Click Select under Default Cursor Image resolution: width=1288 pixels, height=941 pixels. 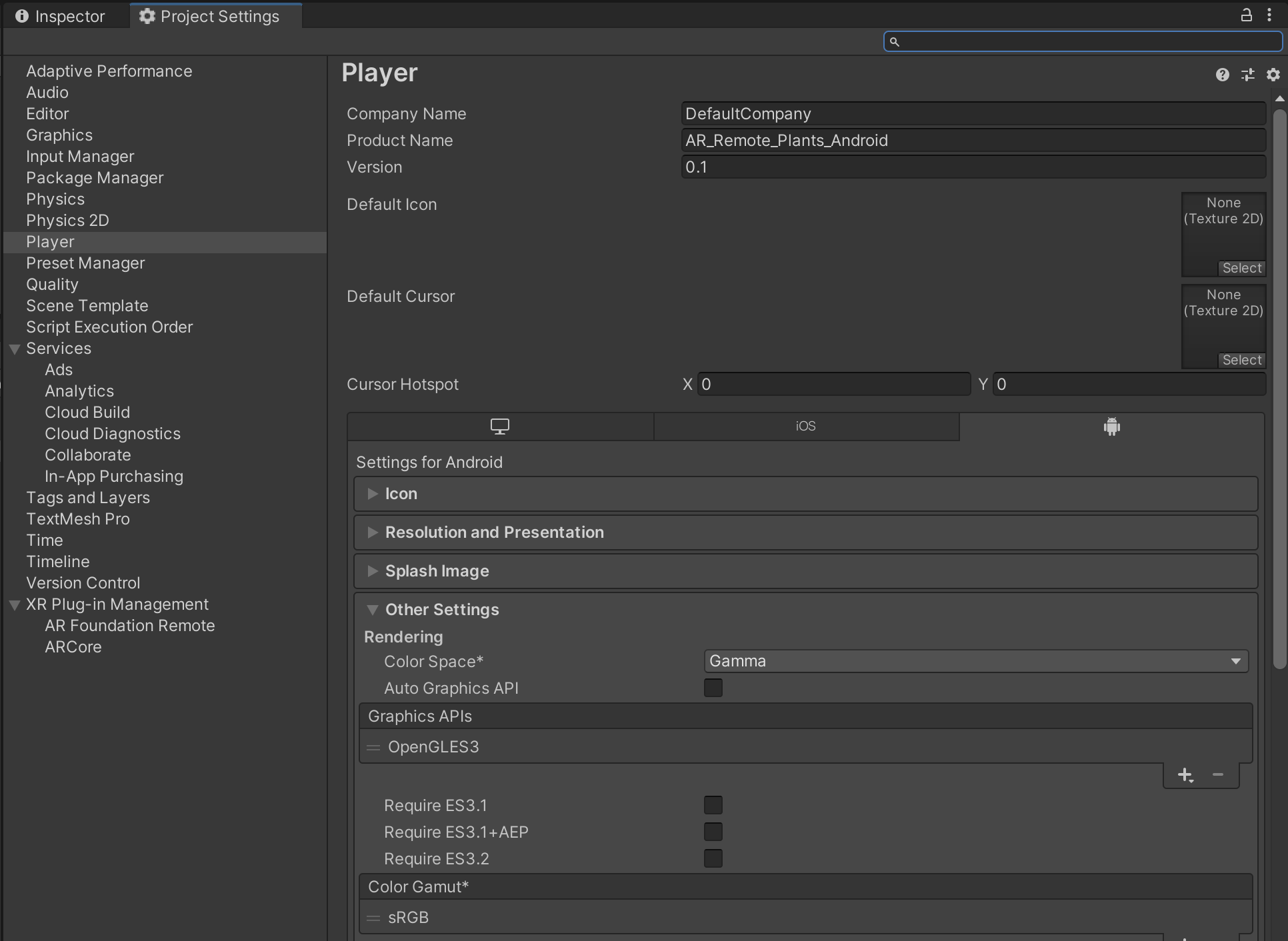pos(1242,360)
